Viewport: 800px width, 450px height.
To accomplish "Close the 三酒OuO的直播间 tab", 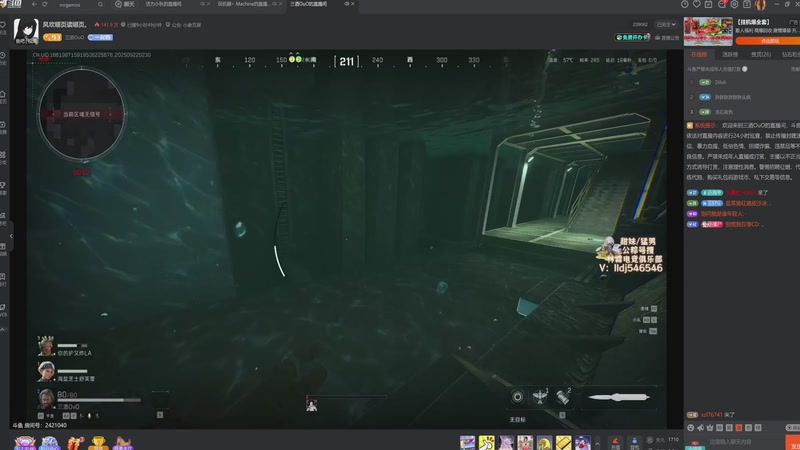I will tap(353, 4).
